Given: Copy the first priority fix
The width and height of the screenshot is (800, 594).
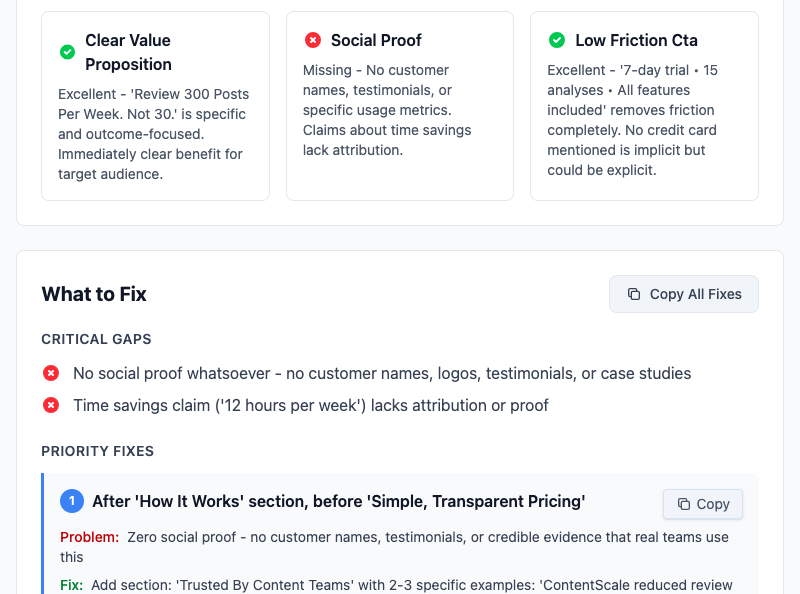Looking at the screenshot, I should point(703,504).
